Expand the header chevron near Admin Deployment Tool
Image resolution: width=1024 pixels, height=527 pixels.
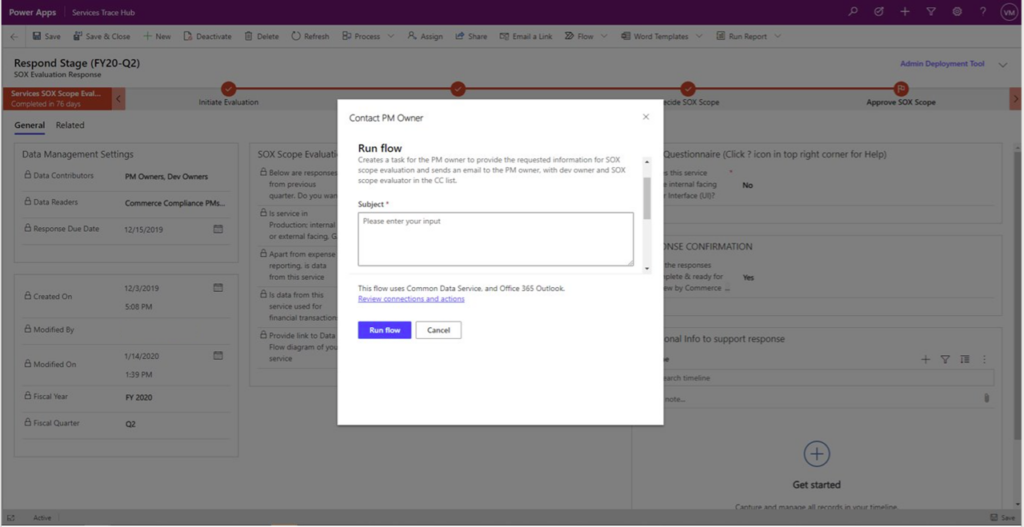point(1002,65)
